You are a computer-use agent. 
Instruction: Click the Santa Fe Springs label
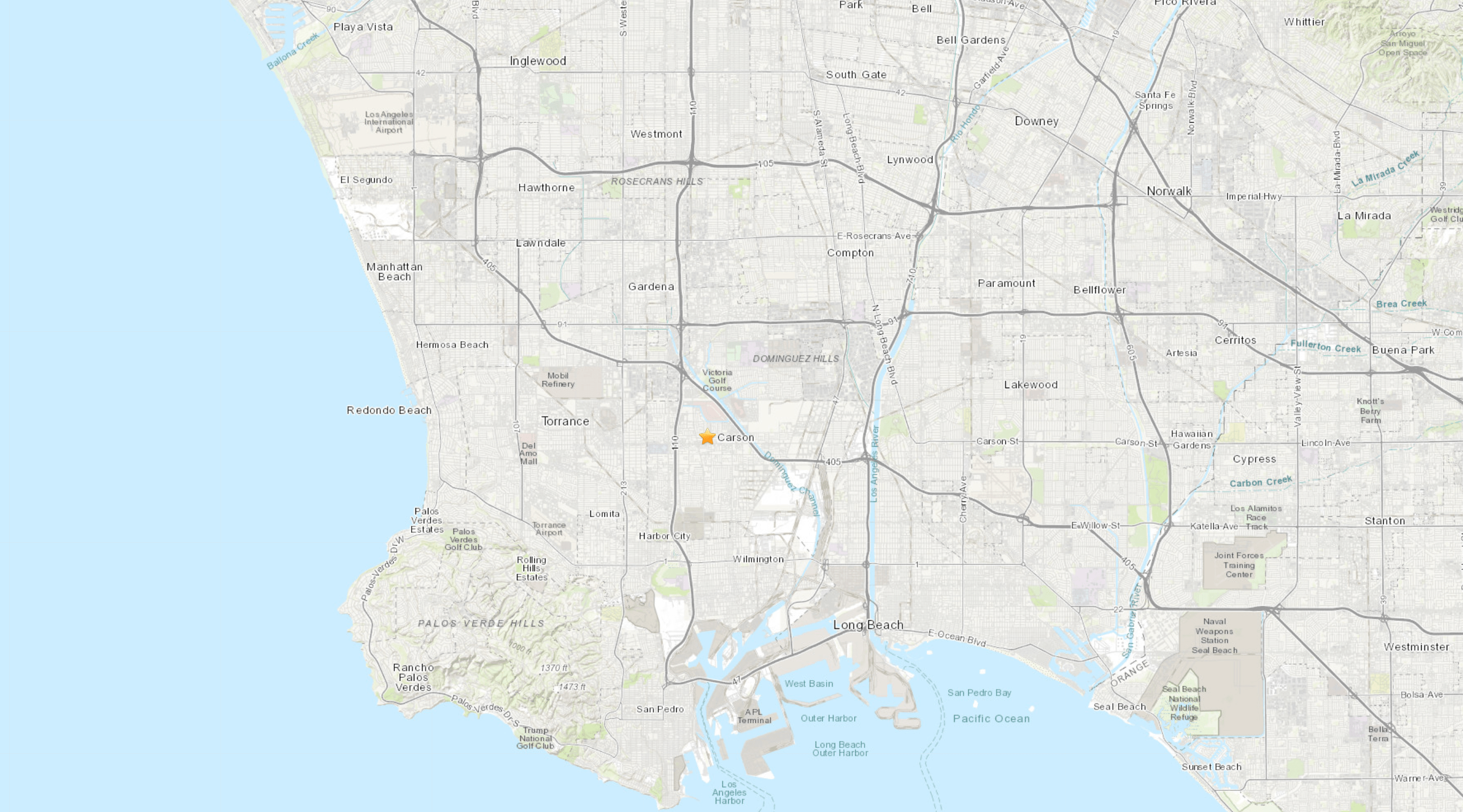pyautogui.click(x=1155, y=100)
